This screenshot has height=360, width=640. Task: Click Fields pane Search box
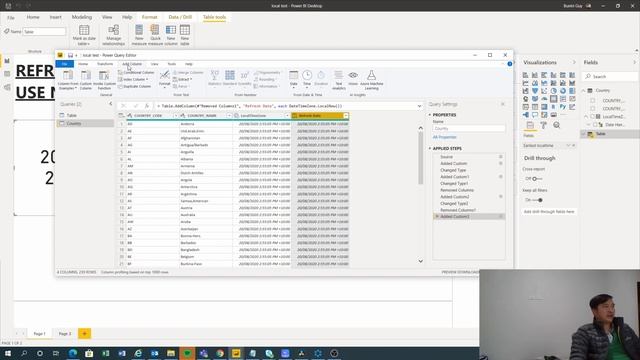point(610,76)
